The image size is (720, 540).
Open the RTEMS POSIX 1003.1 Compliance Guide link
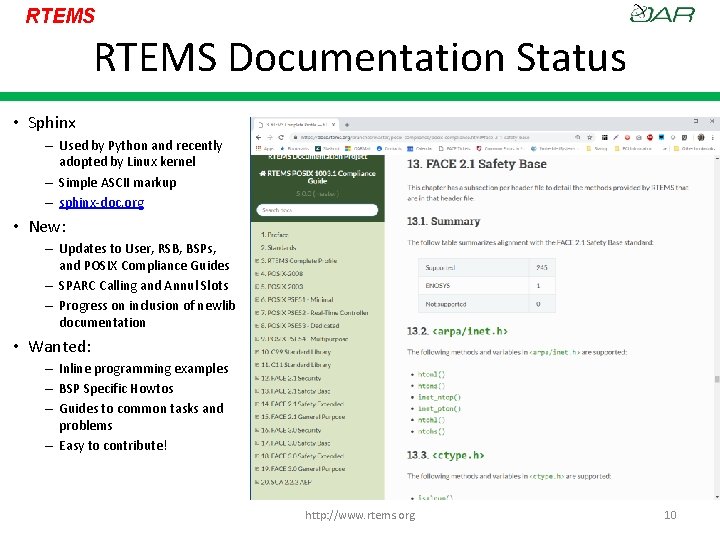[317, 177]
